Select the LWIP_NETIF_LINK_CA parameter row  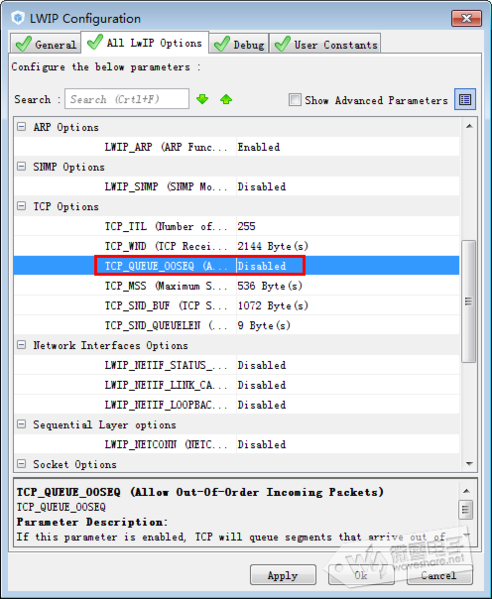pos(237,385)
